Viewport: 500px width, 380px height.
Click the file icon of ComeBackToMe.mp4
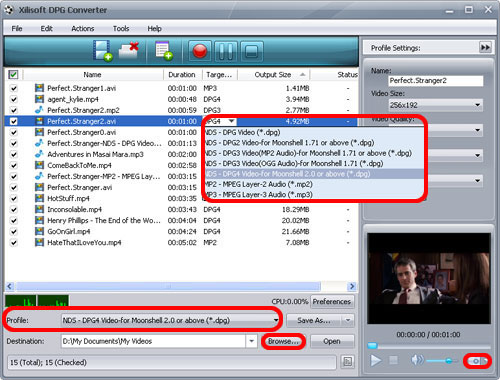click(39, 165)
